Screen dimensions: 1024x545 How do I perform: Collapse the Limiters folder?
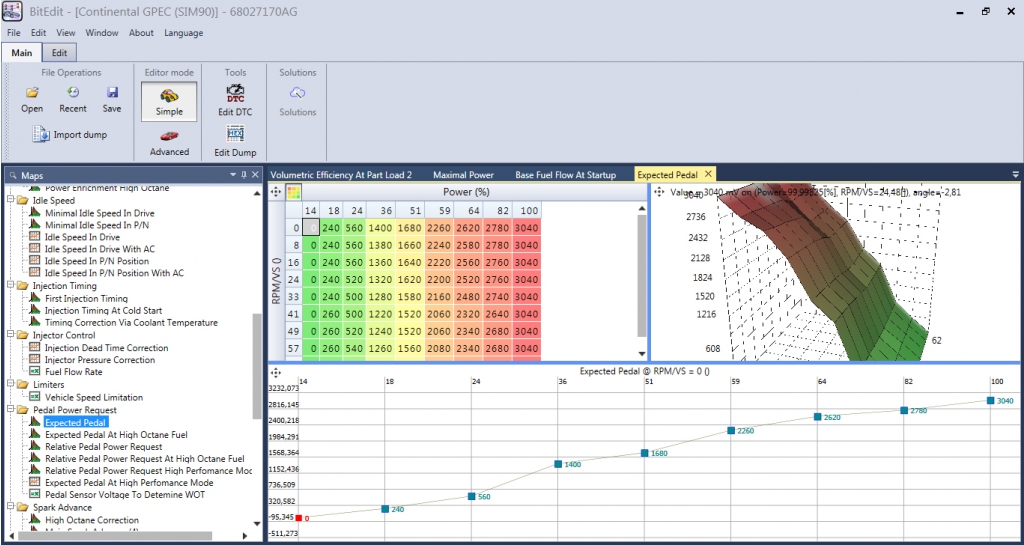coord(10,384)
